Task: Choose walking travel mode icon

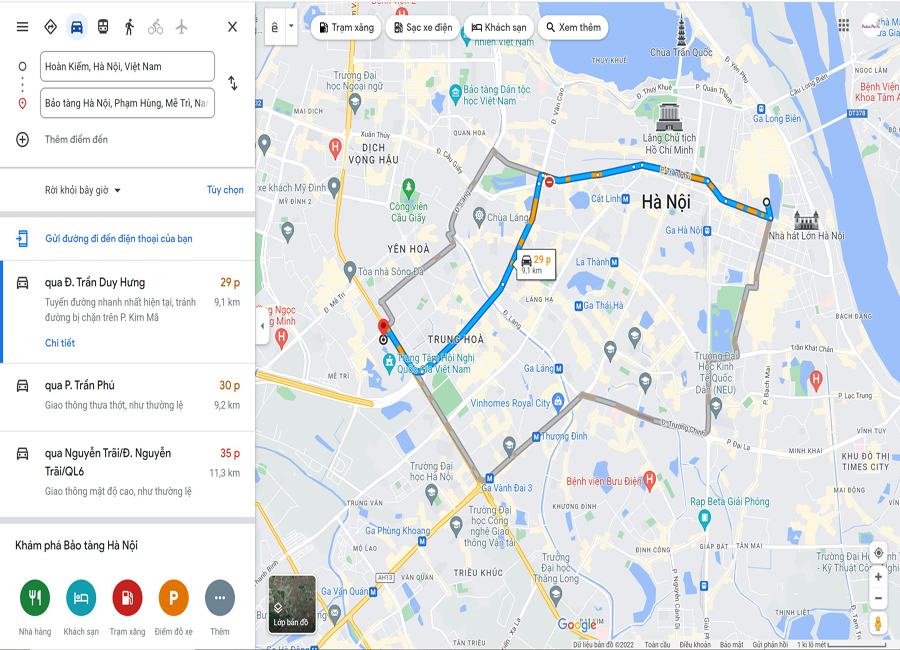Action: pyautogui.click(x=129, y=27)
